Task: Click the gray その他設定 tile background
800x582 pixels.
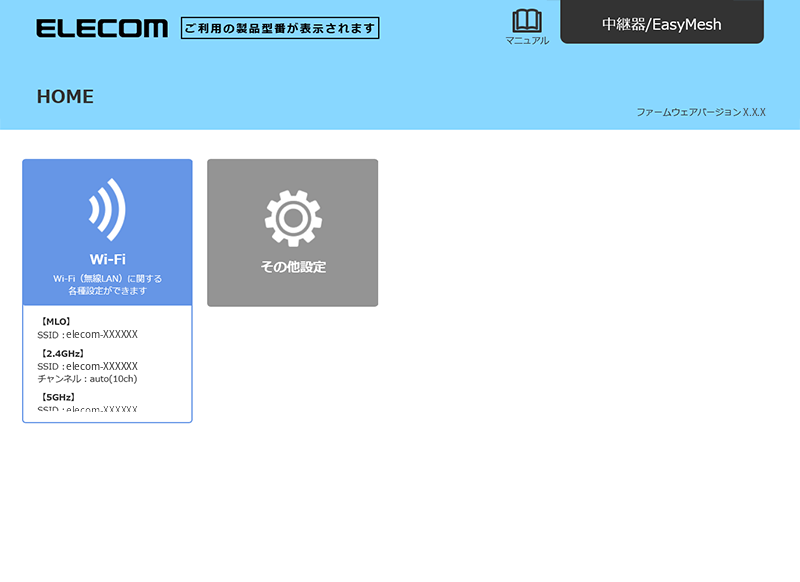Action: (x=292, y=233)
